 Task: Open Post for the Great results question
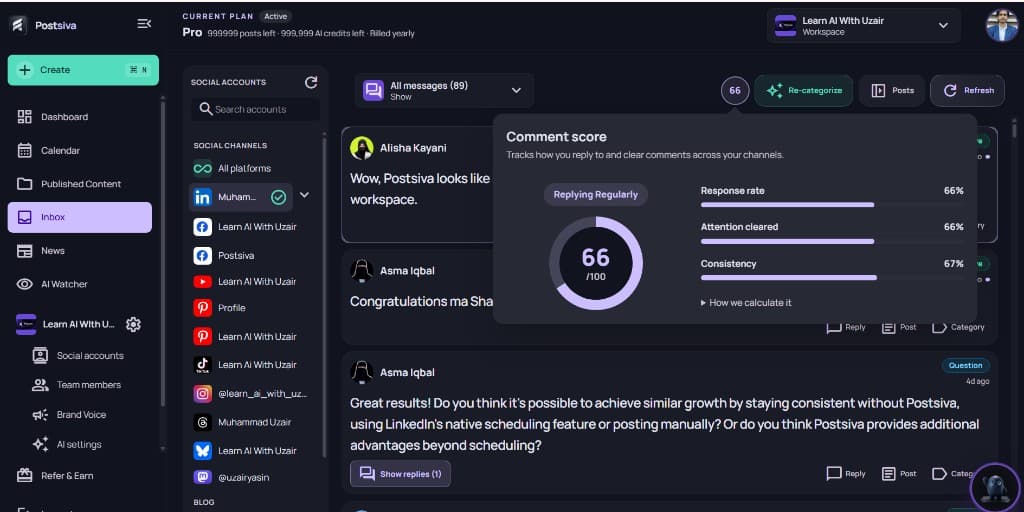899,474
